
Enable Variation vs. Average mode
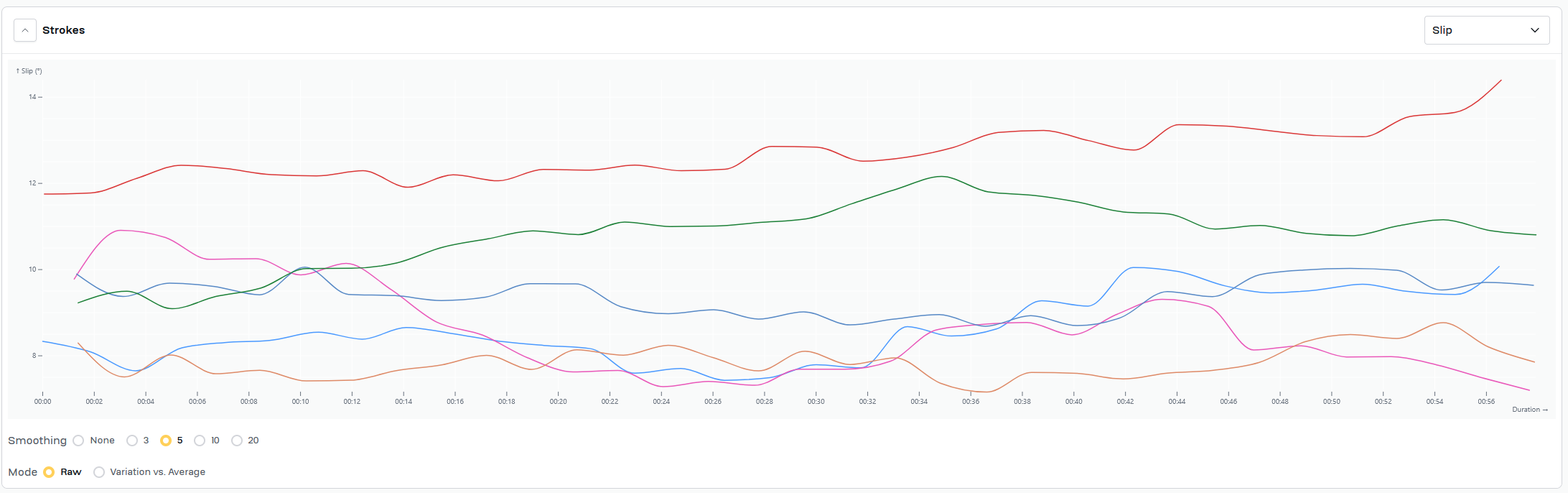tap(99, 472)
